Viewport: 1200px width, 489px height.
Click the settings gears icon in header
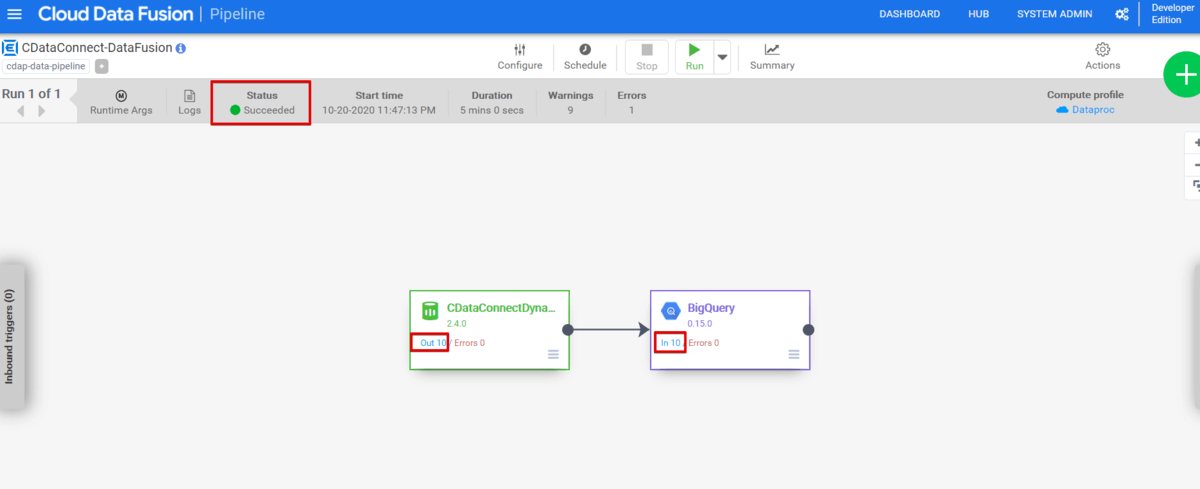(x=1122, y=14)
